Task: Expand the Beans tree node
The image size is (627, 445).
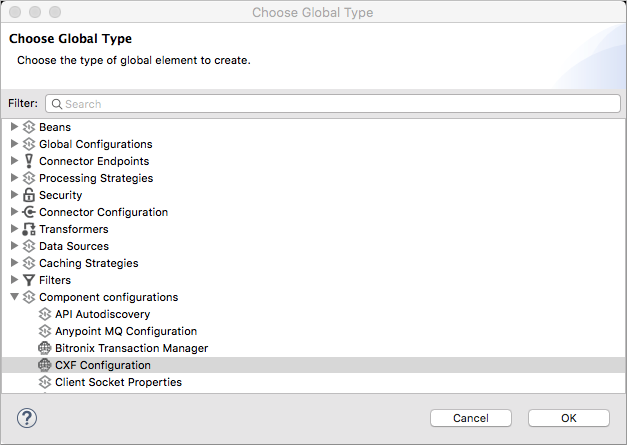Action: 14,127
